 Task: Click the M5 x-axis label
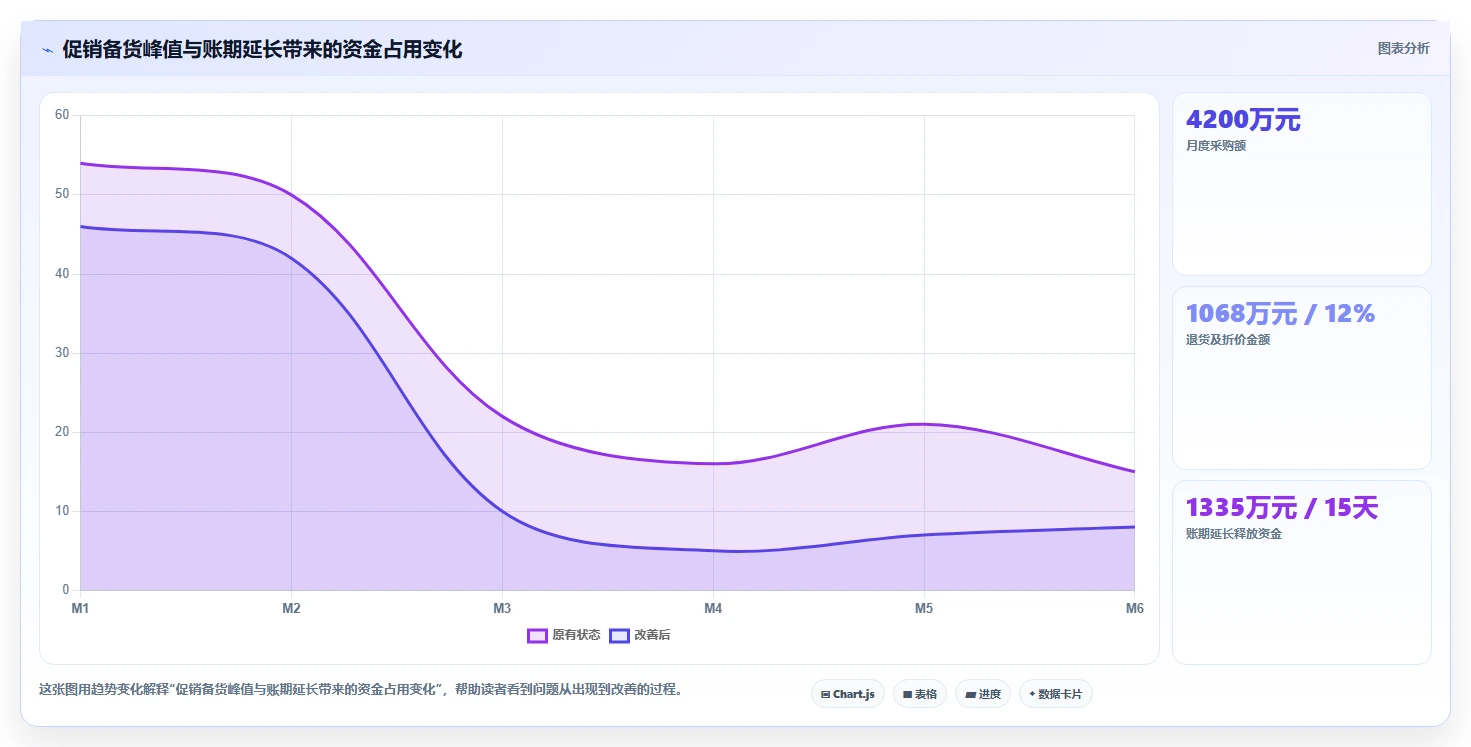[924, 608]
